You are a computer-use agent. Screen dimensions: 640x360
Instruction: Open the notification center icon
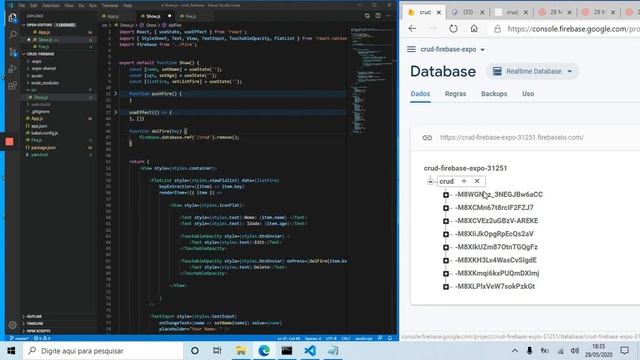pos(624,351)
